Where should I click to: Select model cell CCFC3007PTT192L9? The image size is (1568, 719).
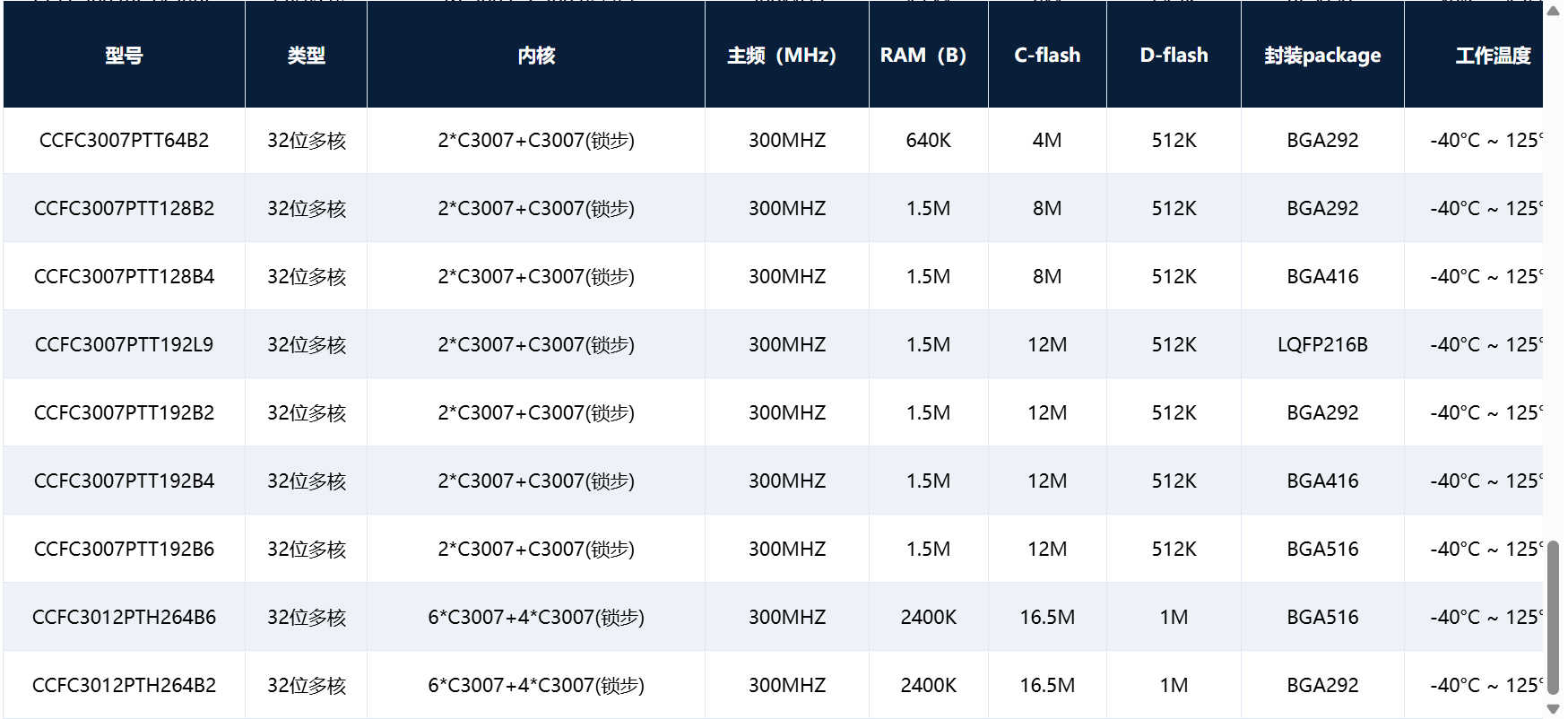[124, 345]
